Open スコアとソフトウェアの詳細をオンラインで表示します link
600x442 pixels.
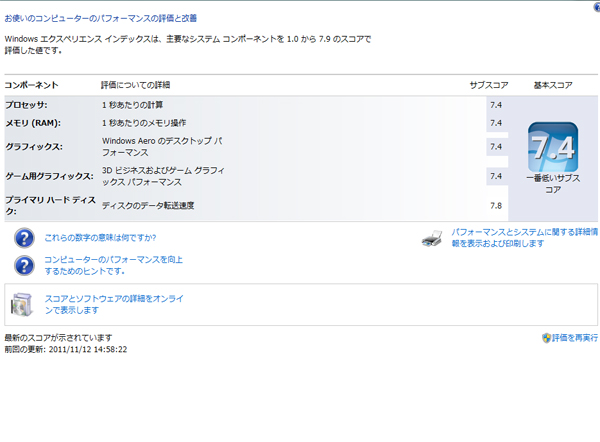tap(114, 304)
